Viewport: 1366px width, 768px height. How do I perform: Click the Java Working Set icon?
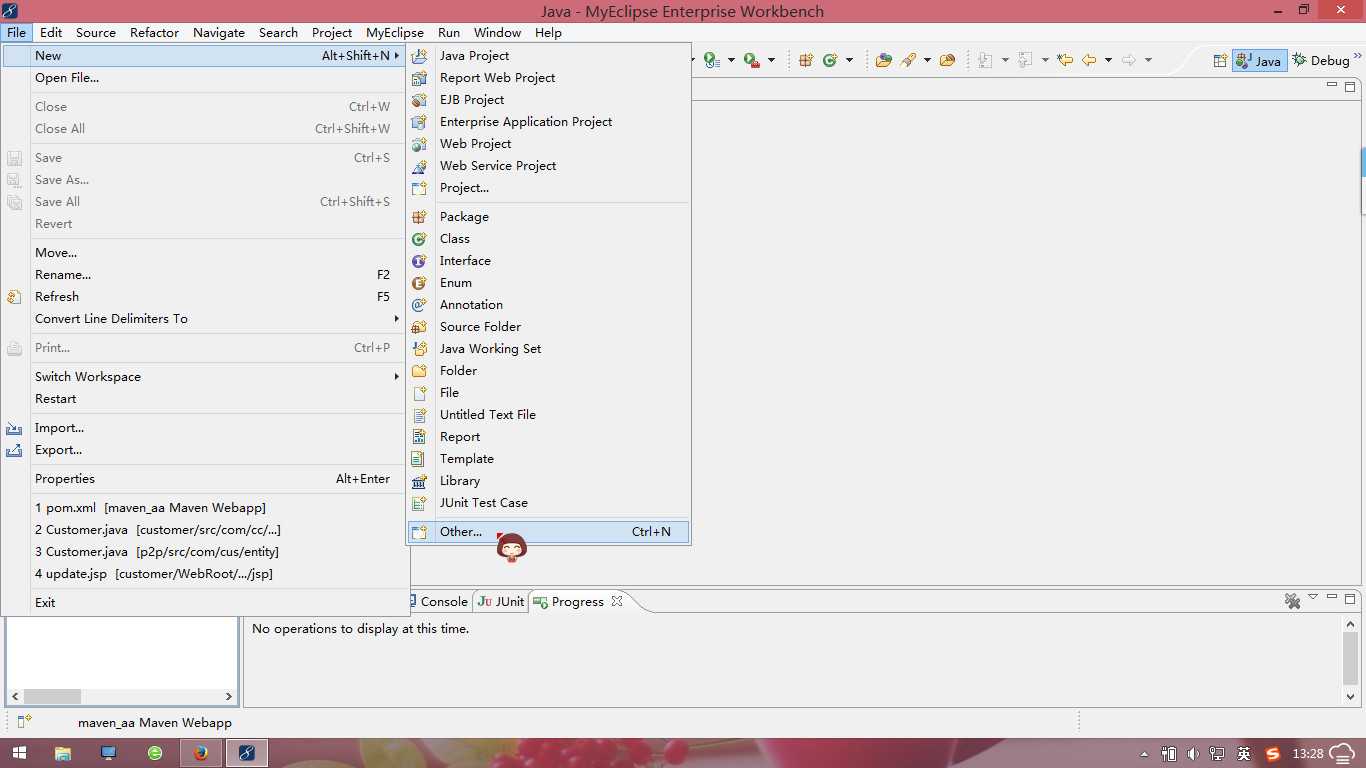coord(420,349)
